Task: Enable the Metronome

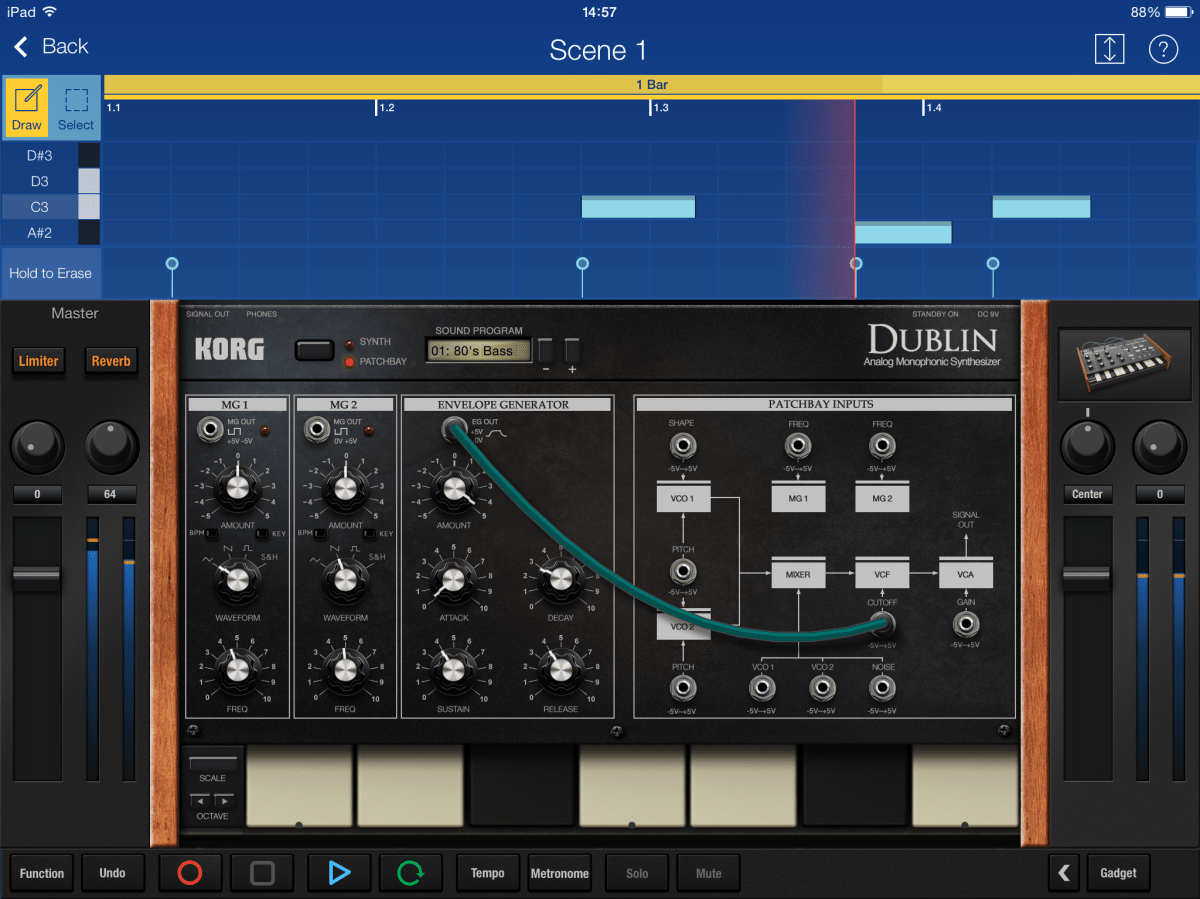Action: (559, 872)
